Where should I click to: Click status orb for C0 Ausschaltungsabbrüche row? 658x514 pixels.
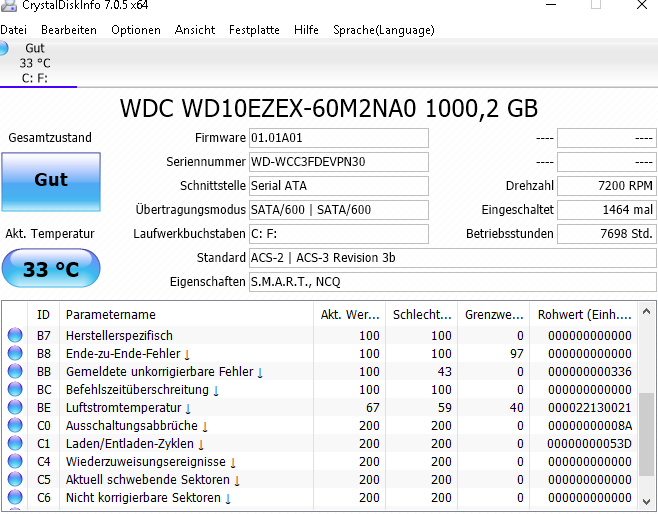click(15, 425)
